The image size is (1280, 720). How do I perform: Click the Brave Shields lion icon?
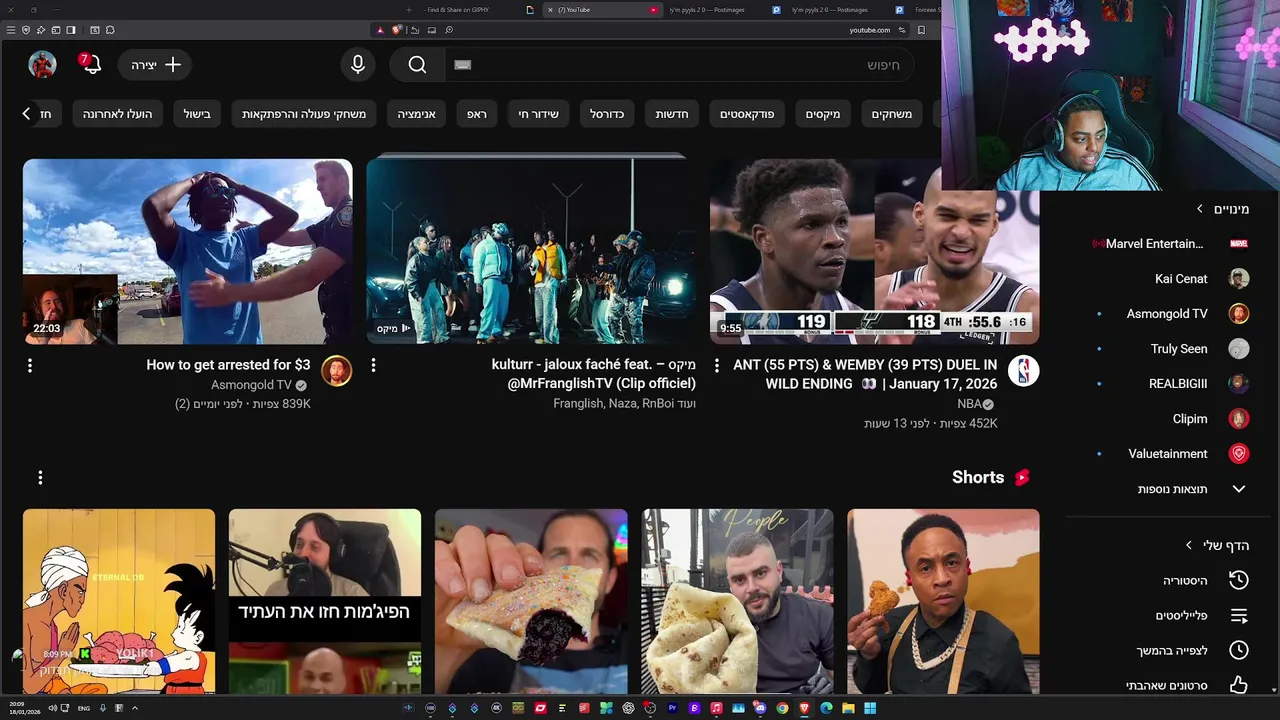click(x=396, y=30)
